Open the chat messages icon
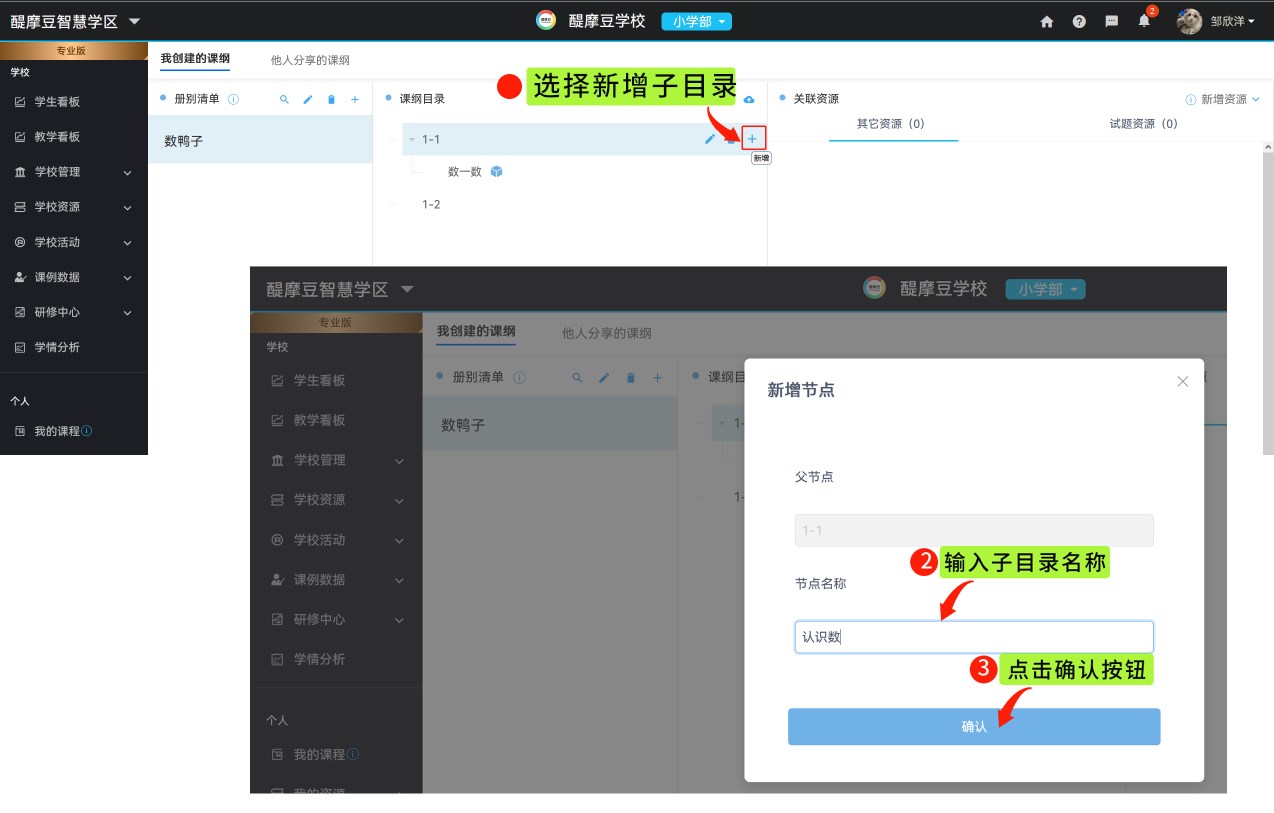This screenshot has height=813, width=1274. coord(1111,21)
